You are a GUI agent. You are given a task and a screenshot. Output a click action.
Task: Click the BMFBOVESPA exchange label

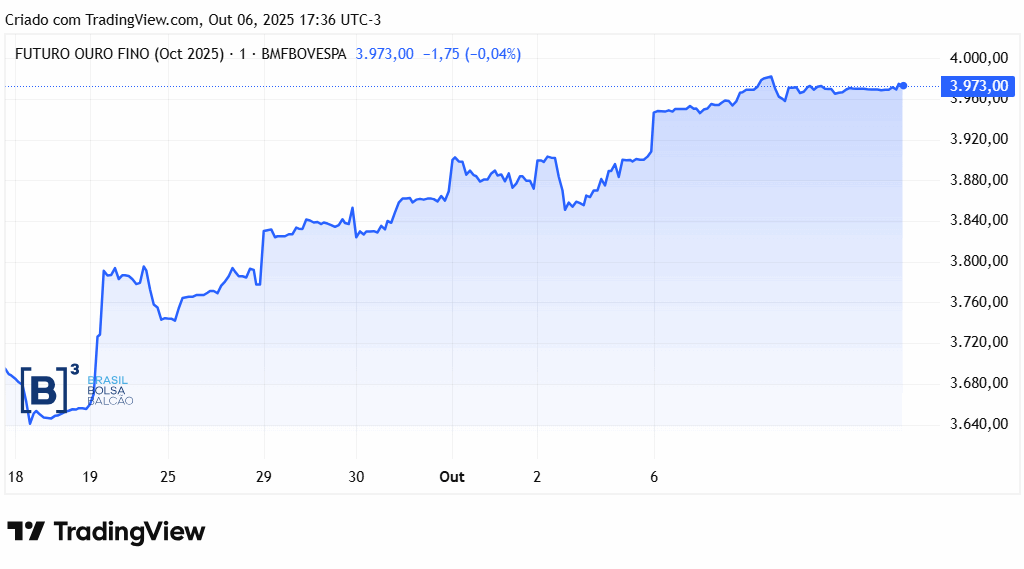click(x=303, y=54)
